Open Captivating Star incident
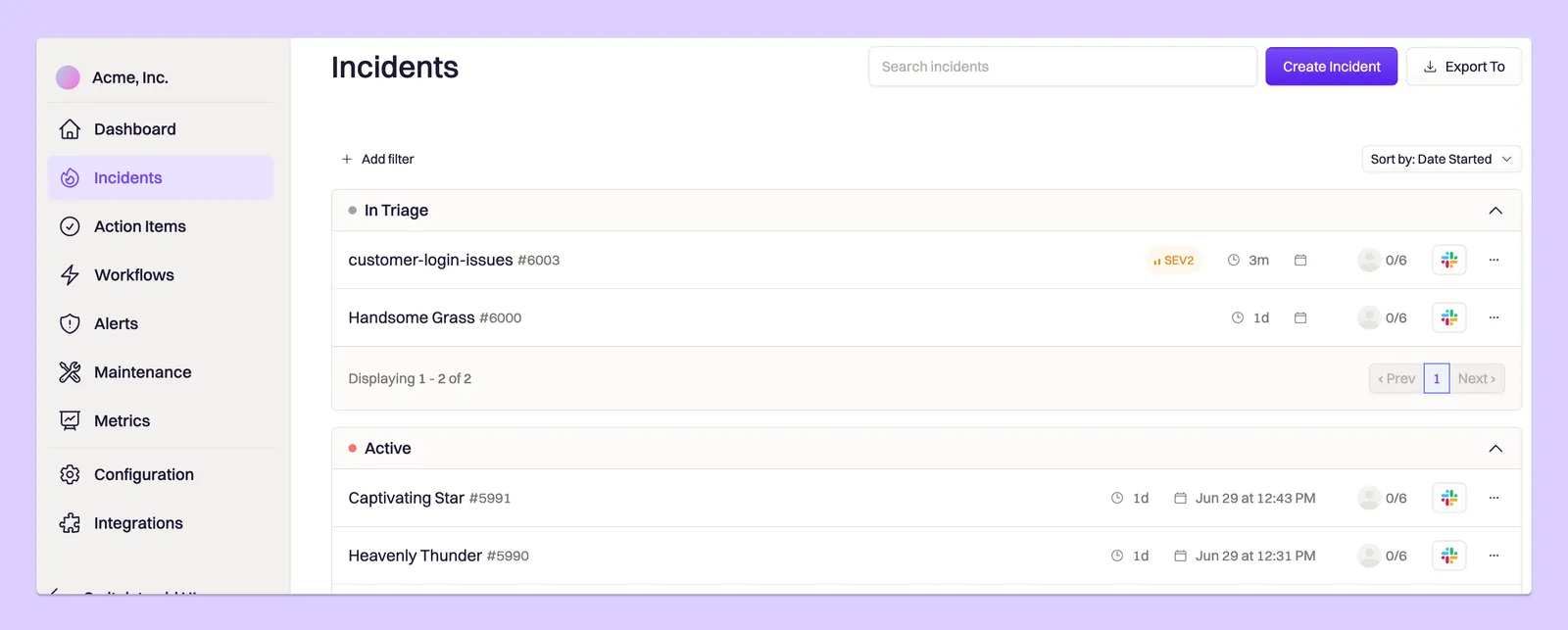 click(406, 498)
